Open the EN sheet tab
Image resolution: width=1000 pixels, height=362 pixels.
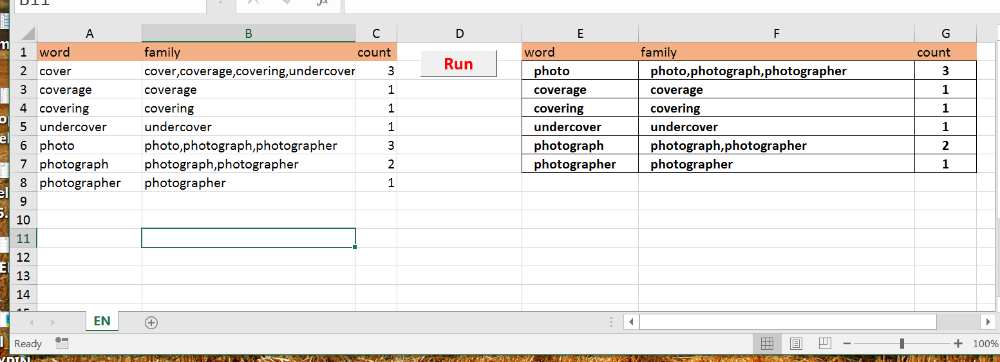(x=101, y=322)
